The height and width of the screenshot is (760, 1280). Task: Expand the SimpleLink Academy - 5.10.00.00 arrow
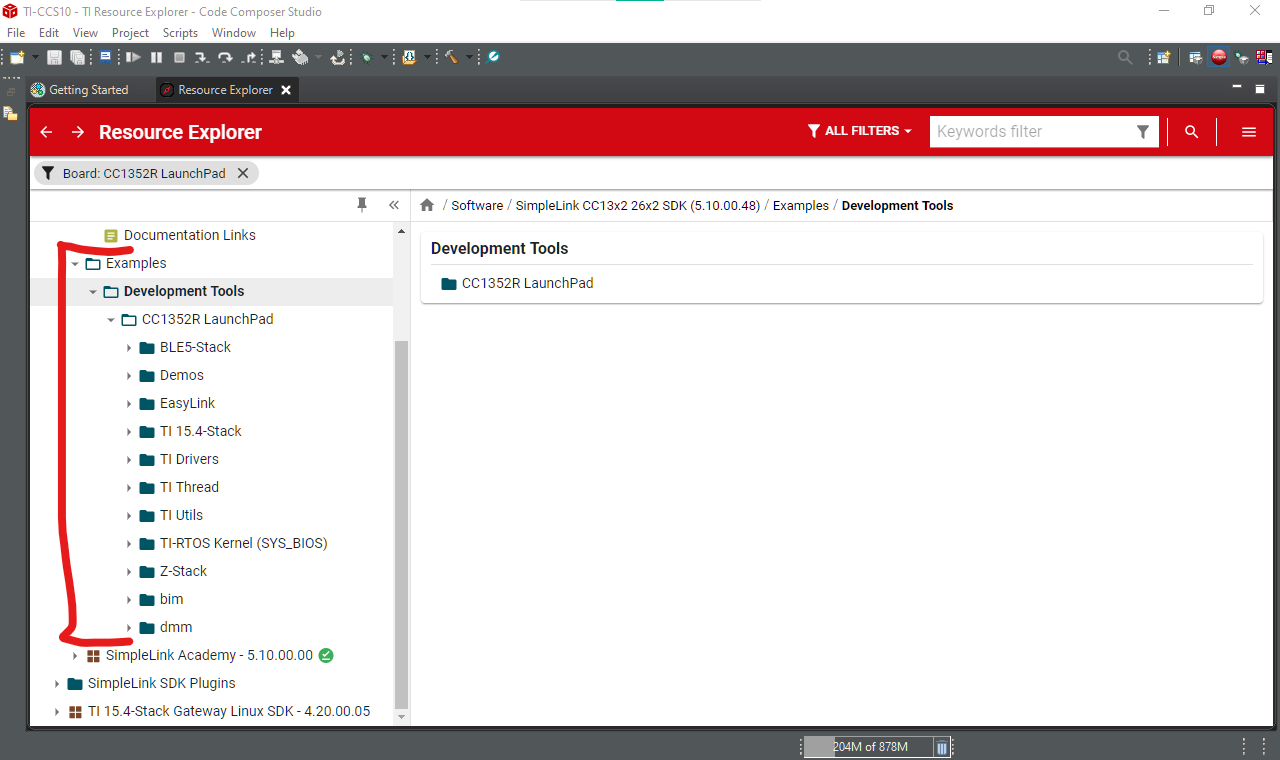pyautogui.click(x=75, y=656)
